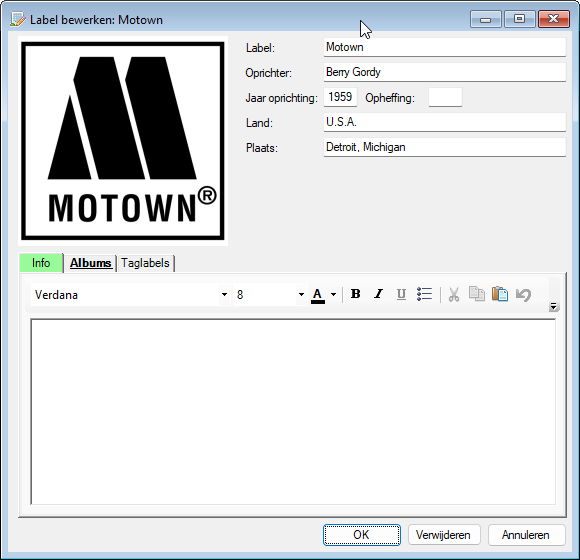
Task: Open the Taglabels tab
Action: (x=145, y=263)
